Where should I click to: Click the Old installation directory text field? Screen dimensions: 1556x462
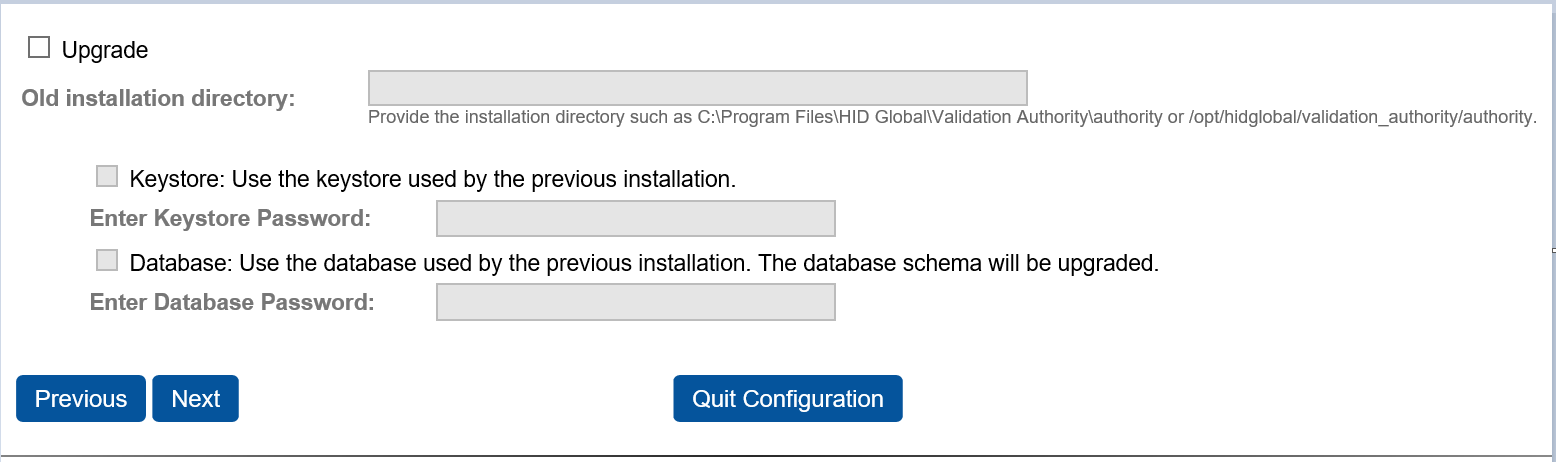pos(697,88)
